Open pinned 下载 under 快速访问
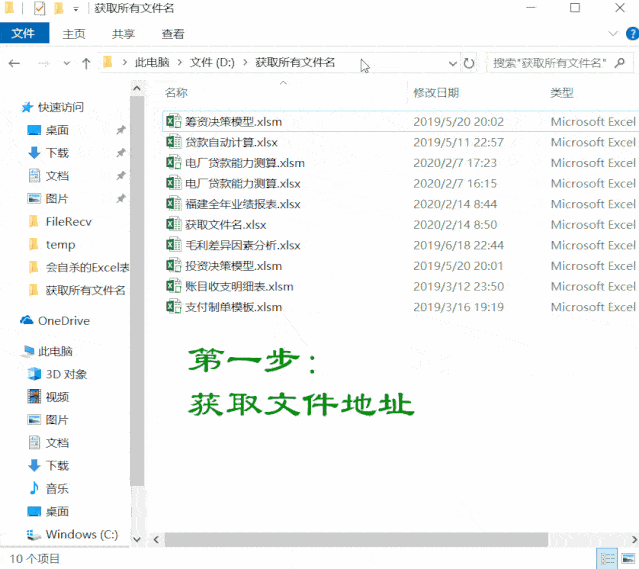639x569 pixels. pyautogui.click(x=57, y=153)
